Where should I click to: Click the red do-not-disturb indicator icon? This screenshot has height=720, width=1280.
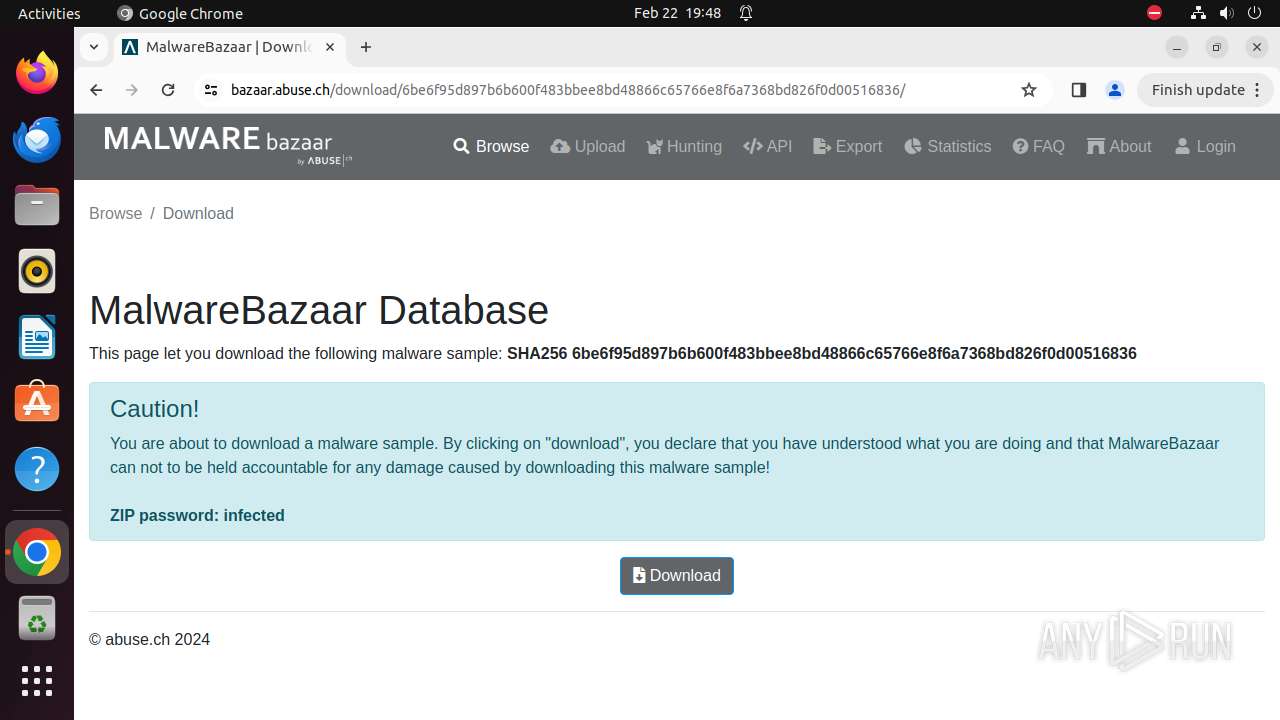point(1154,13)
